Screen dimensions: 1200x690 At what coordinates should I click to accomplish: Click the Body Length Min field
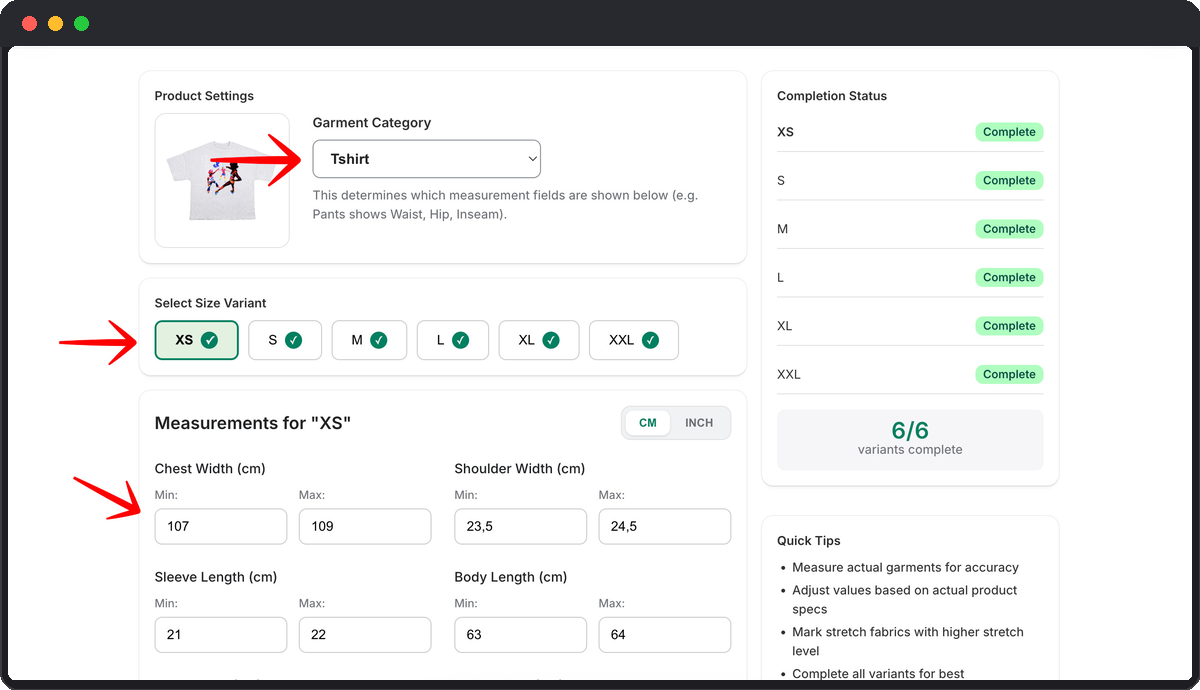[x=521, y=635]
